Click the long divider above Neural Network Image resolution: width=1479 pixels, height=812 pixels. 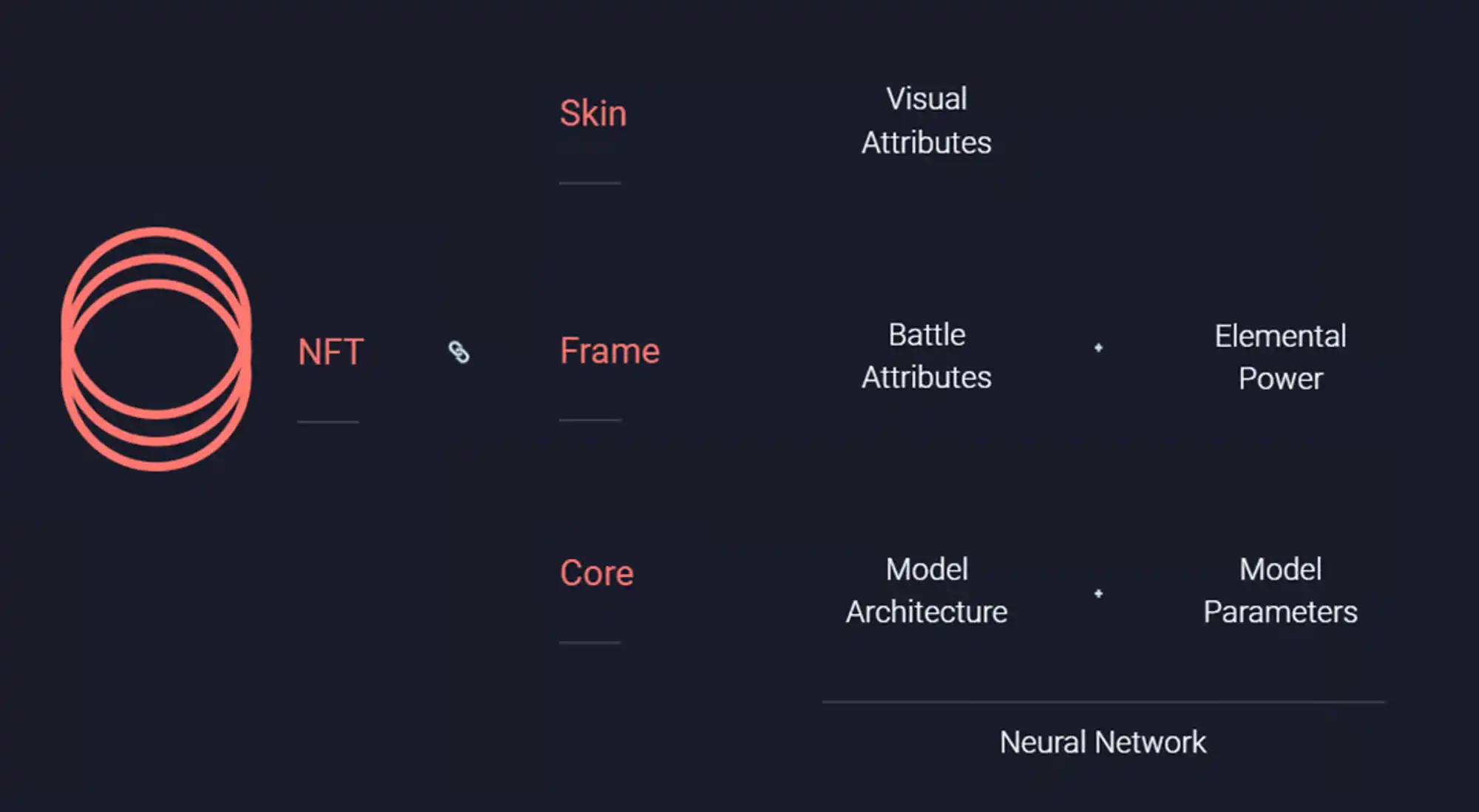pos(1103,701)
